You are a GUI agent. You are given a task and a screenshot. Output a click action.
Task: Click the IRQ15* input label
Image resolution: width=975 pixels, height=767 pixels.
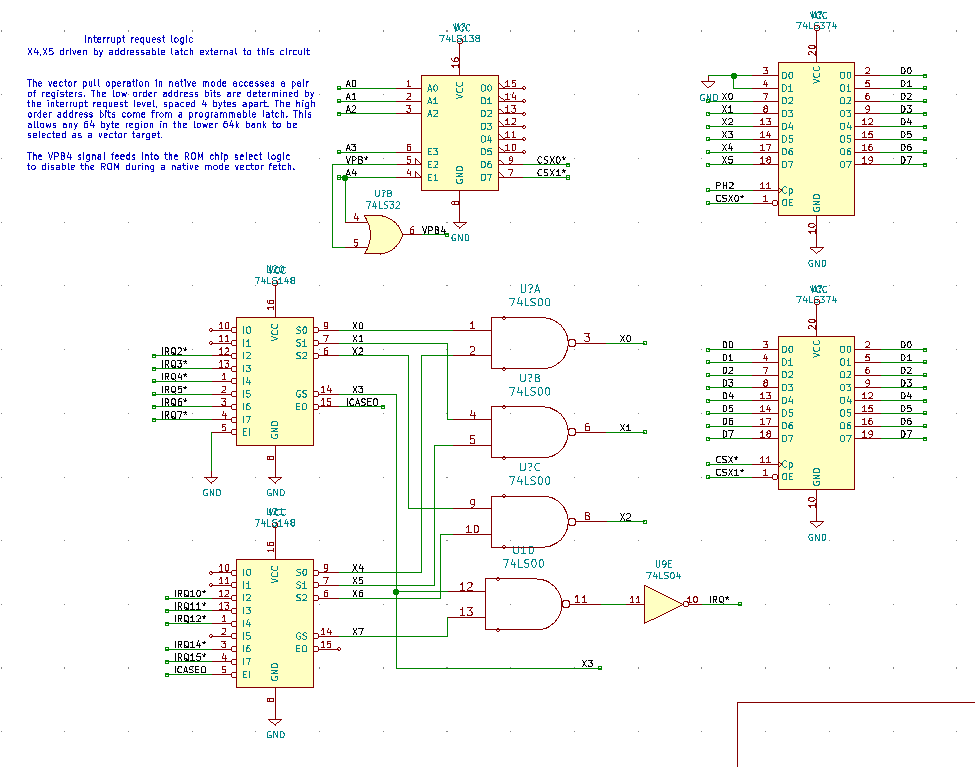[x=190, y=657]
